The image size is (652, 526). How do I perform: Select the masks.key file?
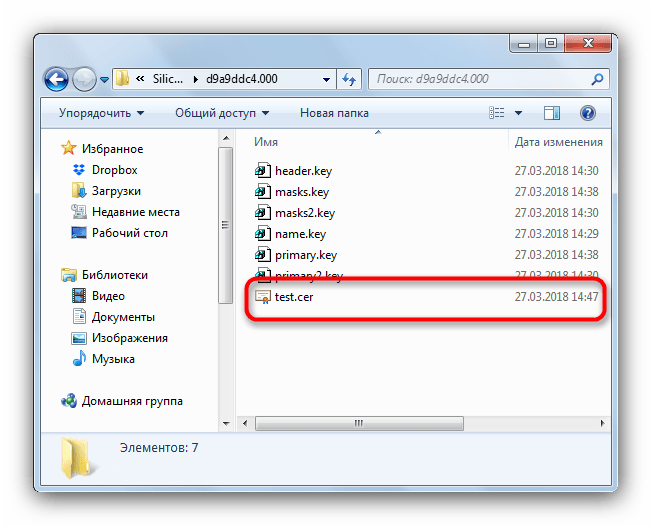tap(302, 192)
